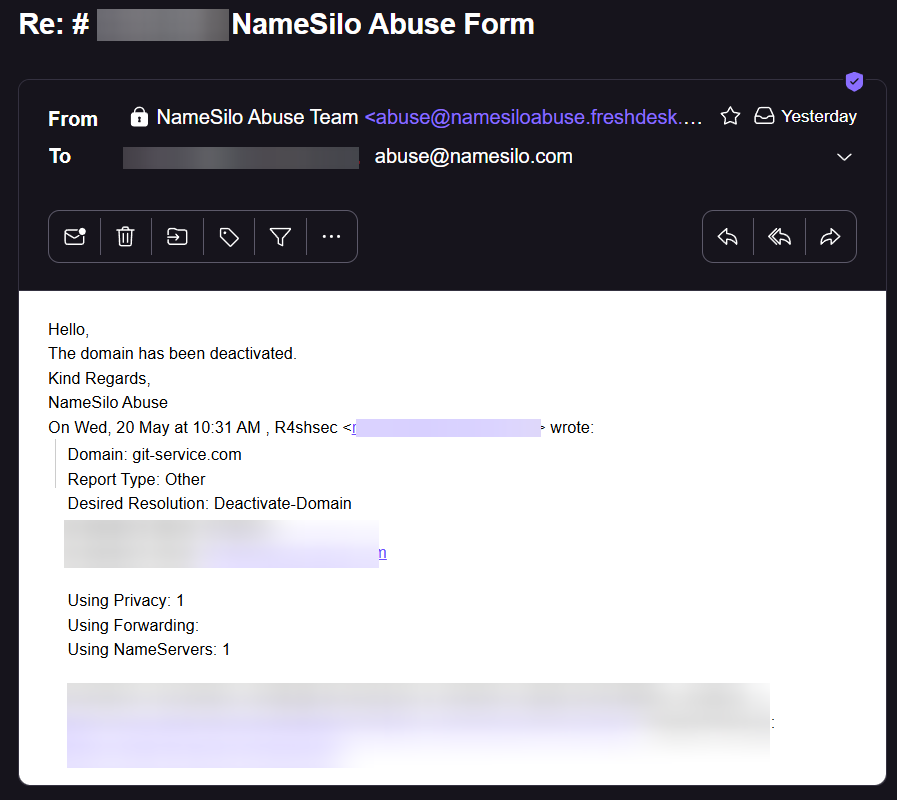Click recipient abuse@namesilo.com
The width and height of the screenshot is (897, 800).
tap(473, 156)
